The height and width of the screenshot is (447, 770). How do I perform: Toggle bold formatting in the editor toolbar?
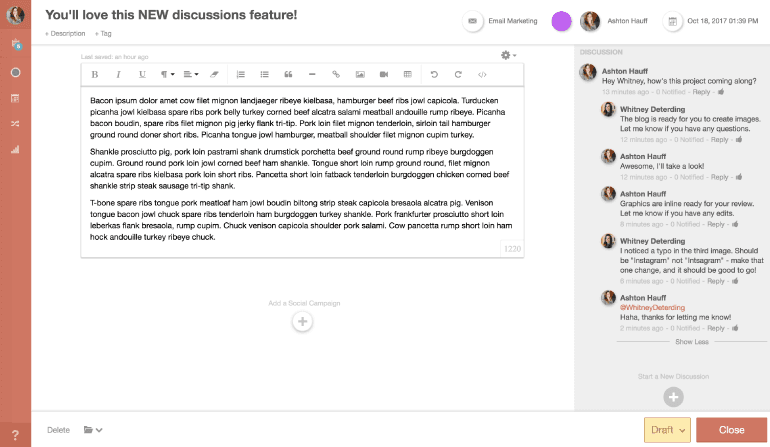click(95, 74)
